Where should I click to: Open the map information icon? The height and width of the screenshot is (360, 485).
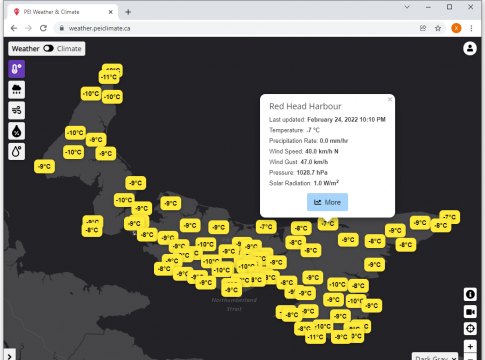click(470, 294)
